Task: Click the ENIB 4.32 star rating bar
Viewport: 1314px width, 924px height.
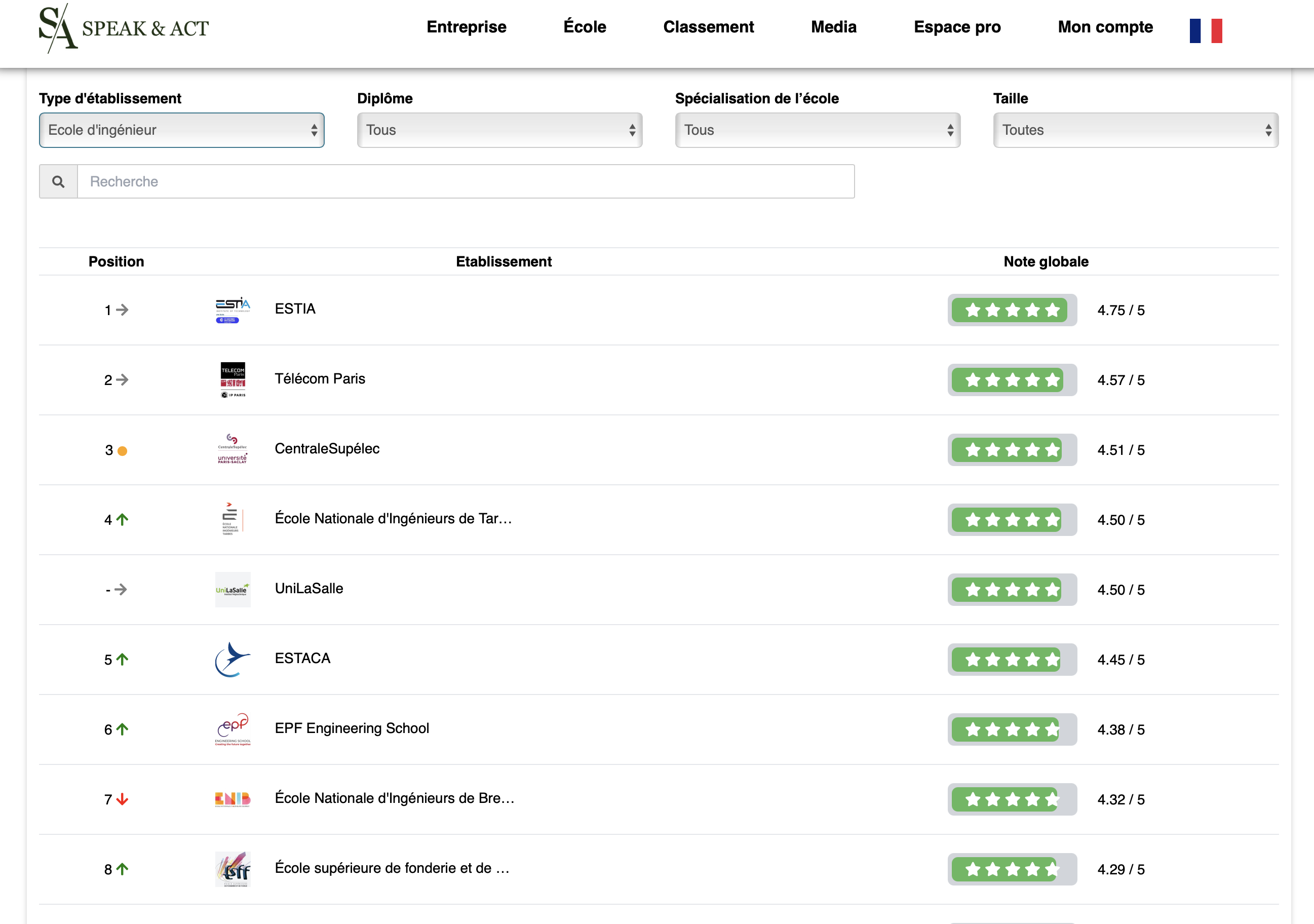Action: coord(1012,799)
